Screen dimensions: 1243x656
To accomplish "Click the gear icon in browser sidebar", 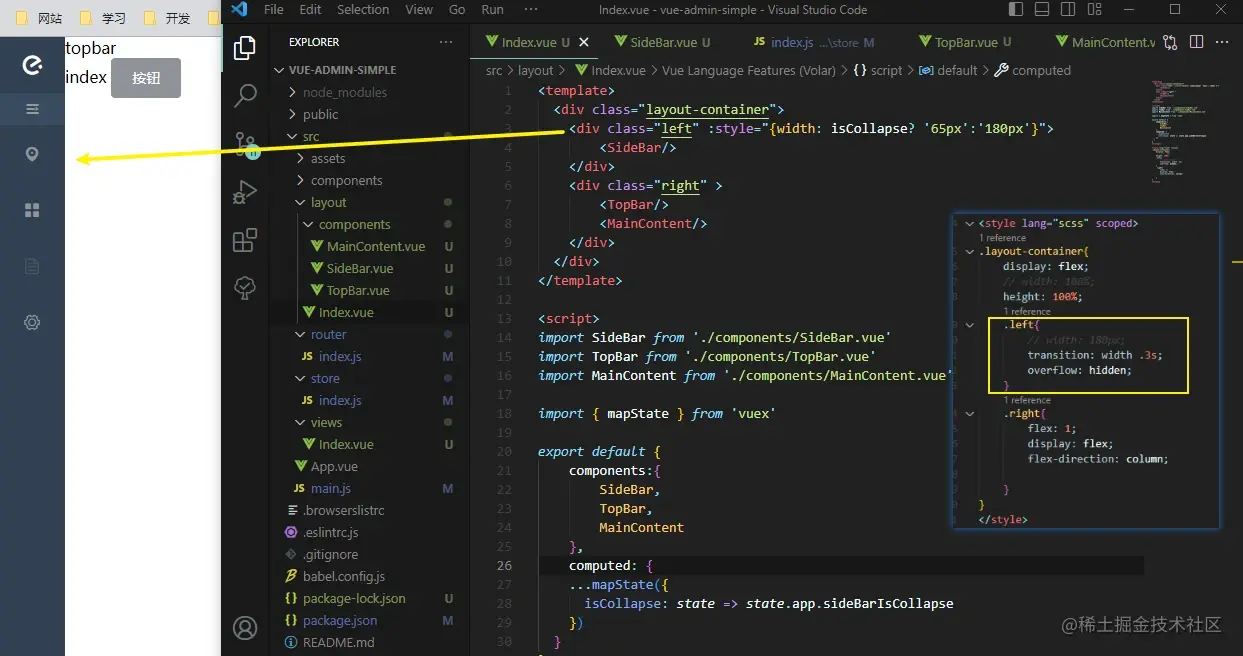I will (32, 322).
